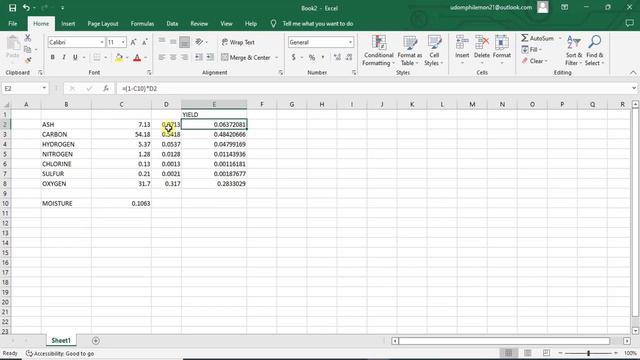Screen dimensions: 640x360
Task: Add a new sheet with plus icon
Action: 96,340
